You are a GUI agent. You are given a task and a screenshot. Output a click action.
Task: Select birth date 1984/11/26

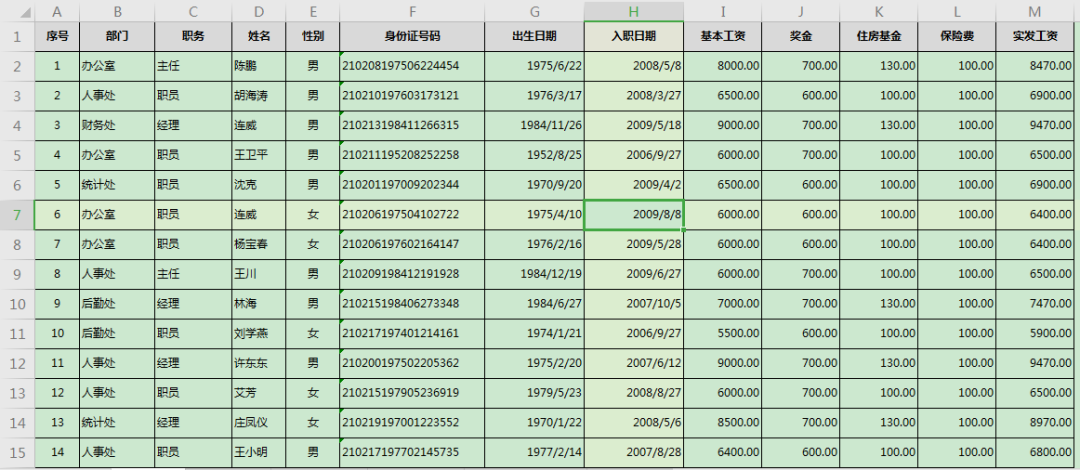coord(534,125)
